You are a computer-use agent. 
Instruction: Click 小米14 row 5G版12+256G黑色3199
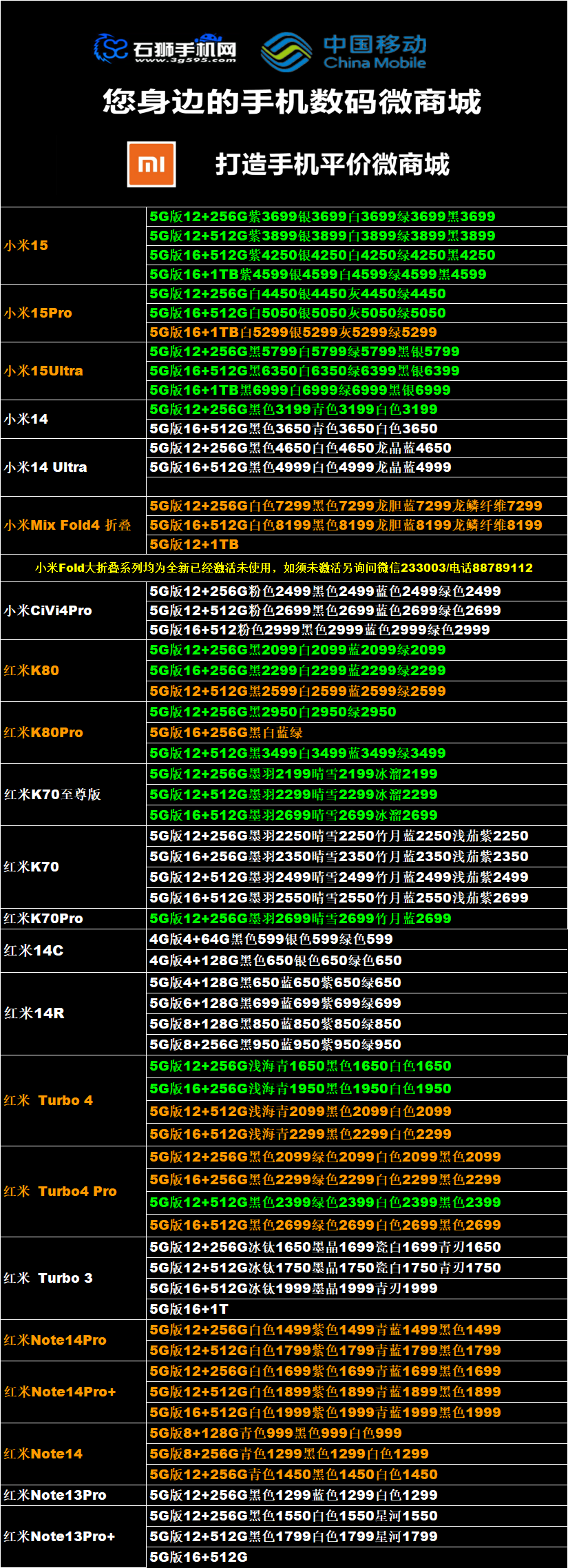click(357, 409)
